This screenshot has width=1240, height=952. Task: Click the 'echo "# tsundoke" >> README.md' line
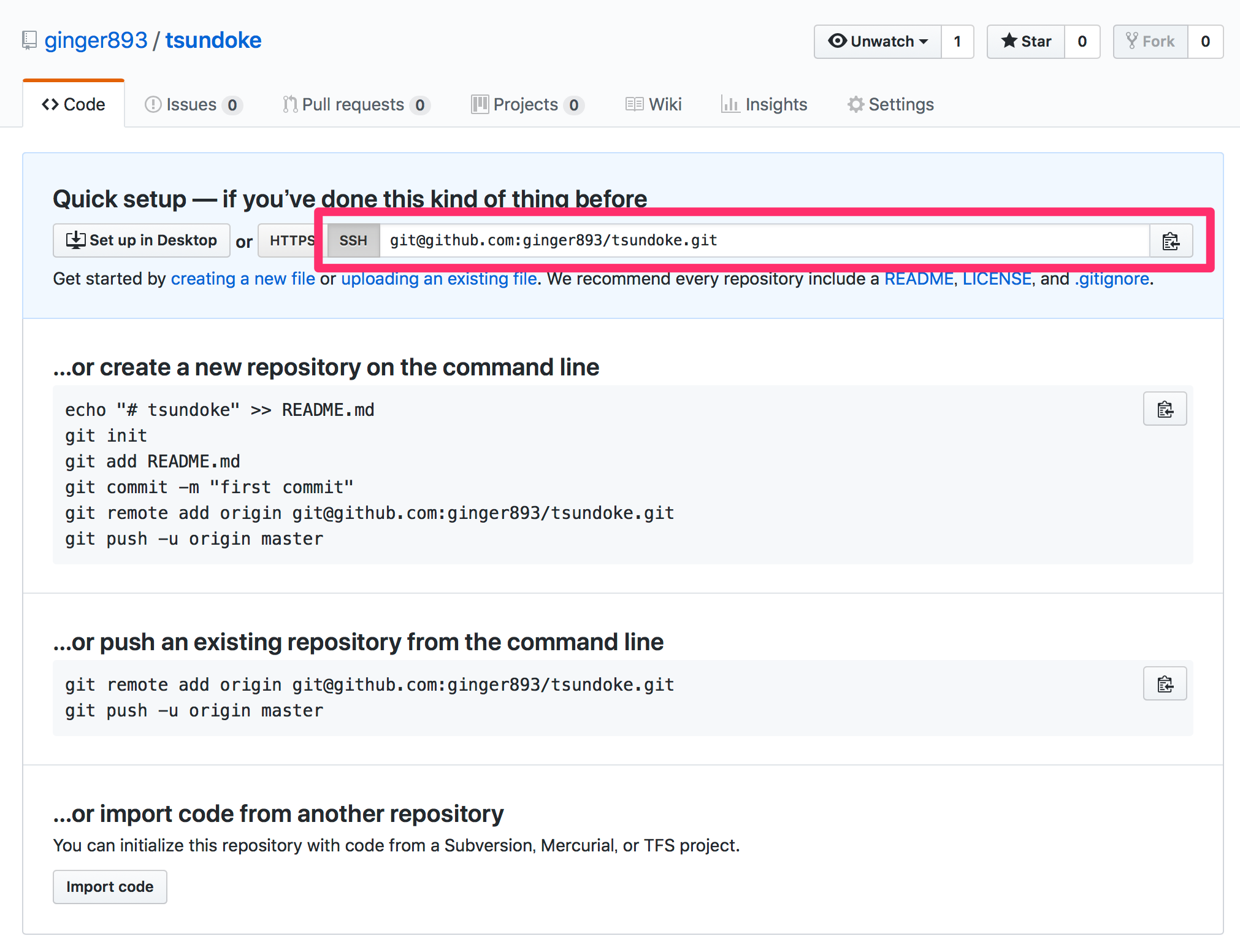tap(220, 410)
